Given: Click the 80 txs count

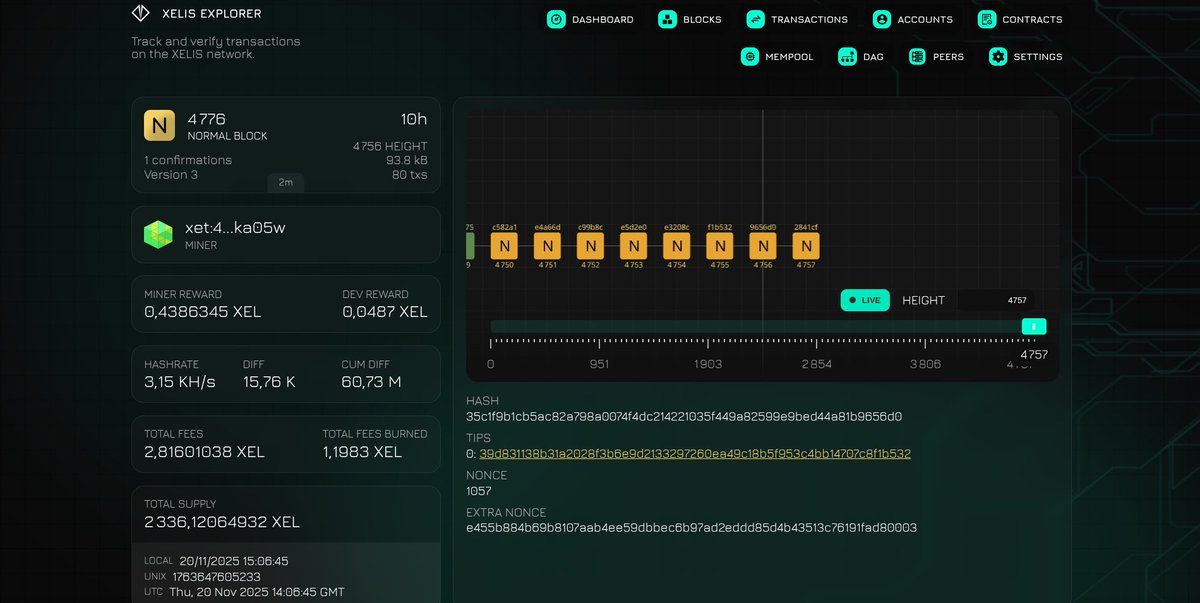Looking at the screenshot, I should click(410, 175).
